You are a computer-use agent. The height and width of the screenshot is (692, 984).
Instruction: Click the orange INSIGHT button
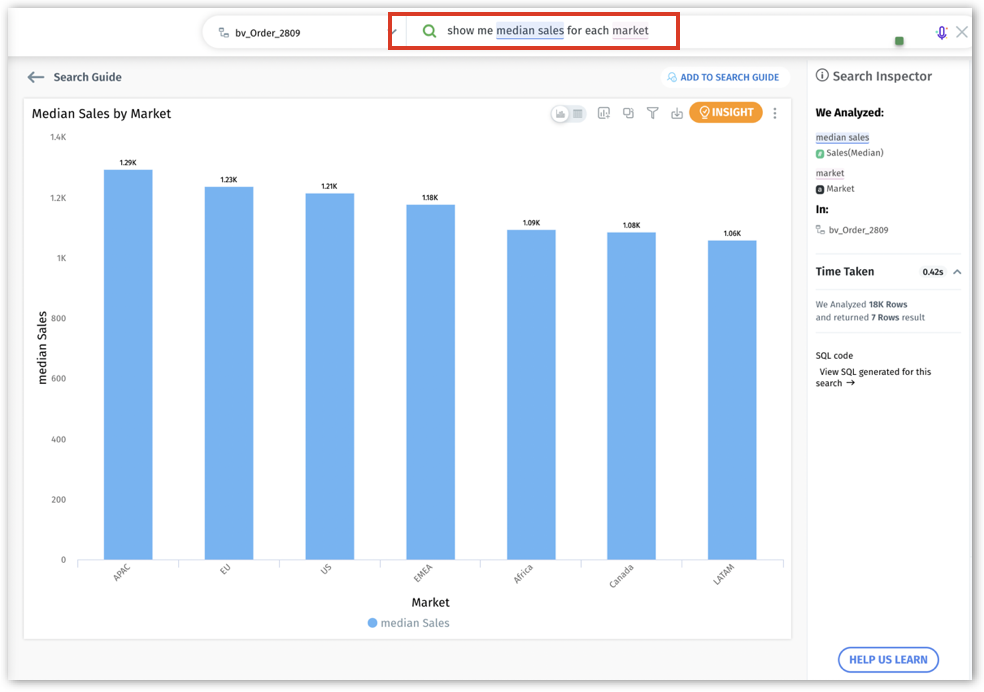[x=726, y=113]
